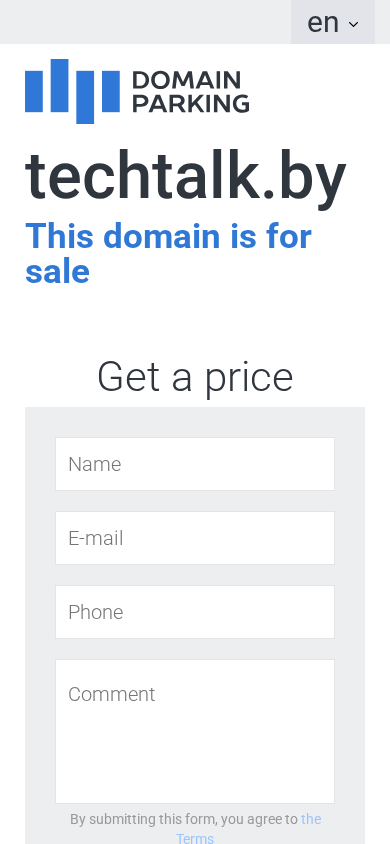Focus the Phone input field

pyautogui.click(x=195, y=612)
